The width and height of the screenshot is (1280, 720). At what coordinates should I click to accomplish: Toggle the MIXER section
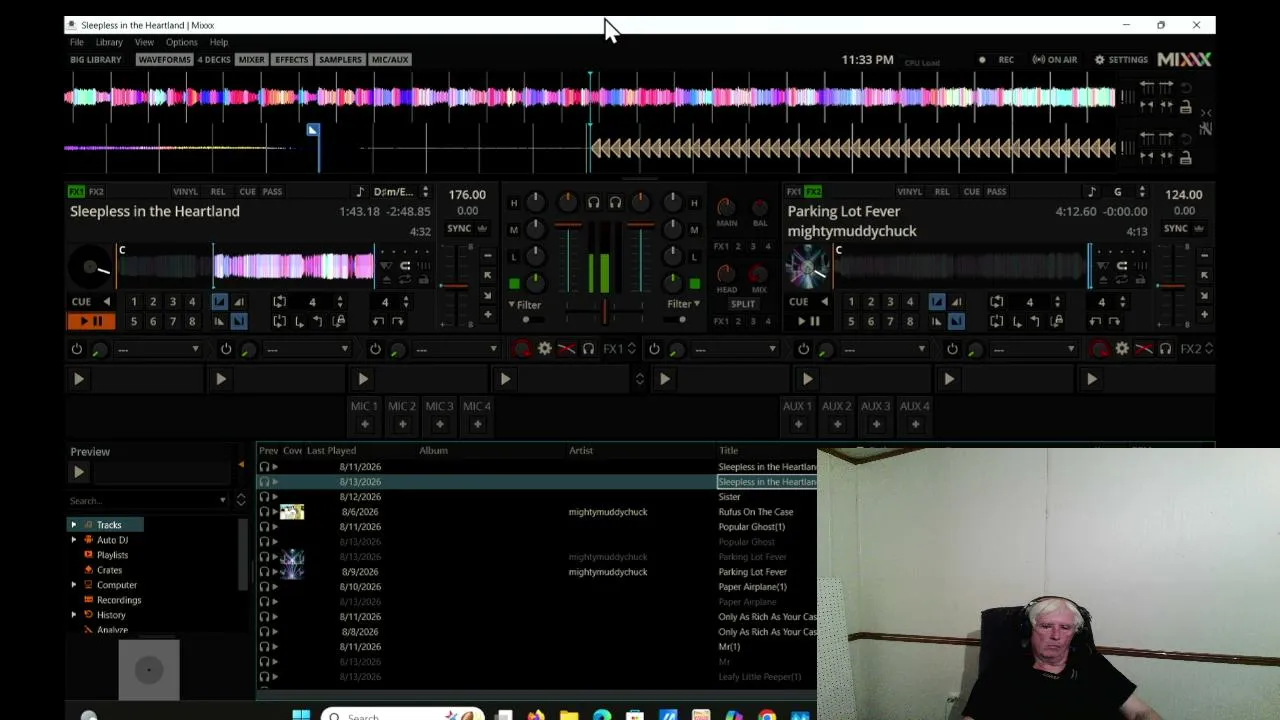tap(252, 60)
